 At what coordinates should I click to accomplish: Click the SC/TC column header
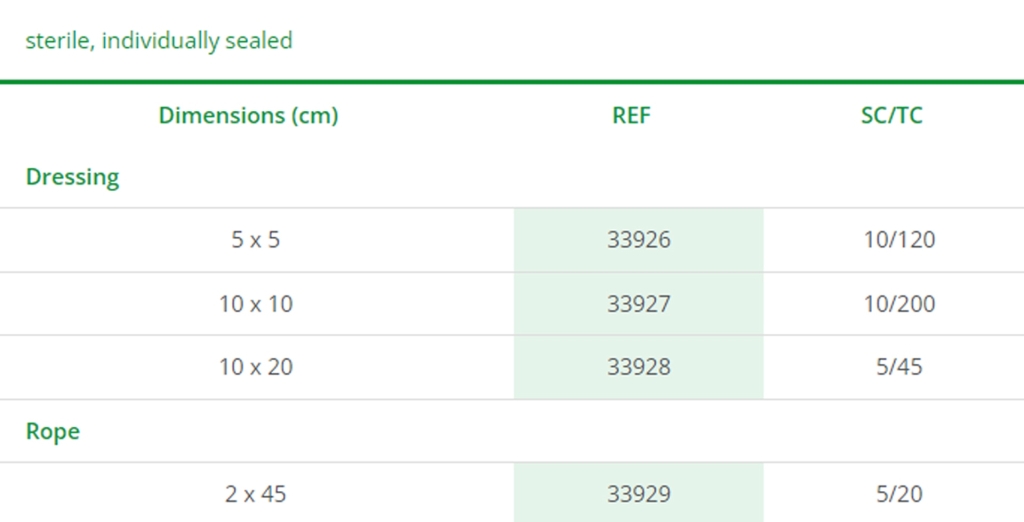point(891,115)
